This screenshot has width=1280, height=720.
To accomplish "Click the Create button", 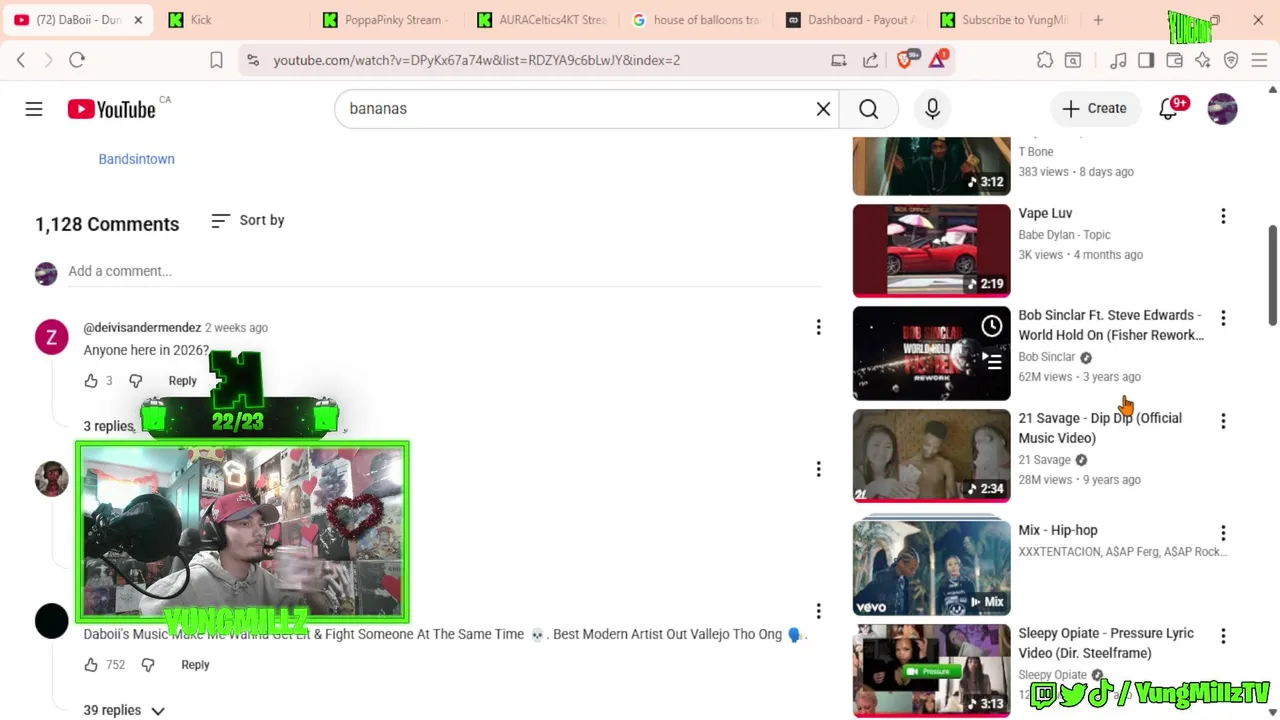I will click(x=1094, y=108).
